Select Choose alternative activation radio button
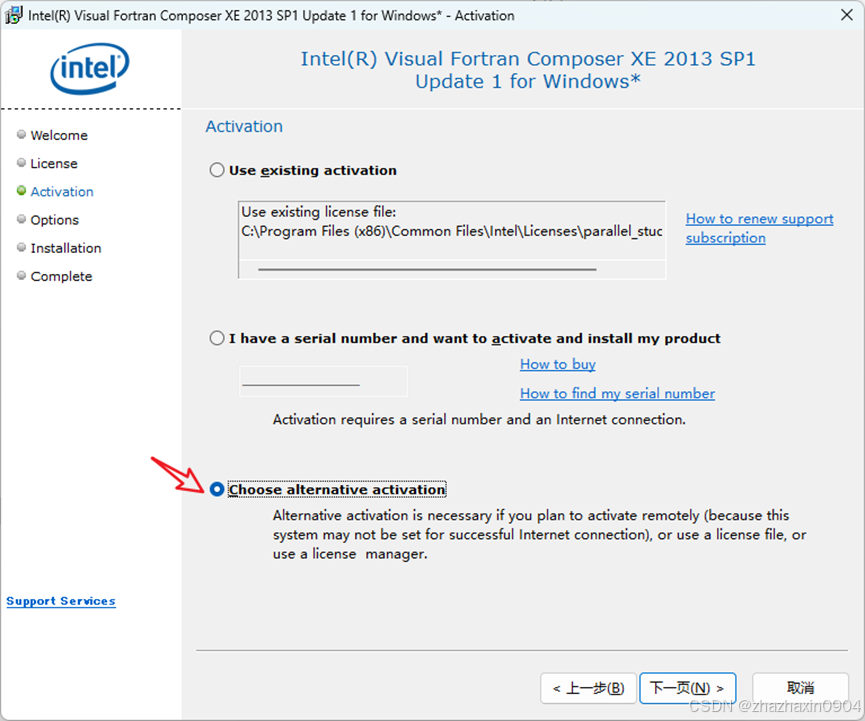This screenshot has height=721, width=865. click(217, 489)
